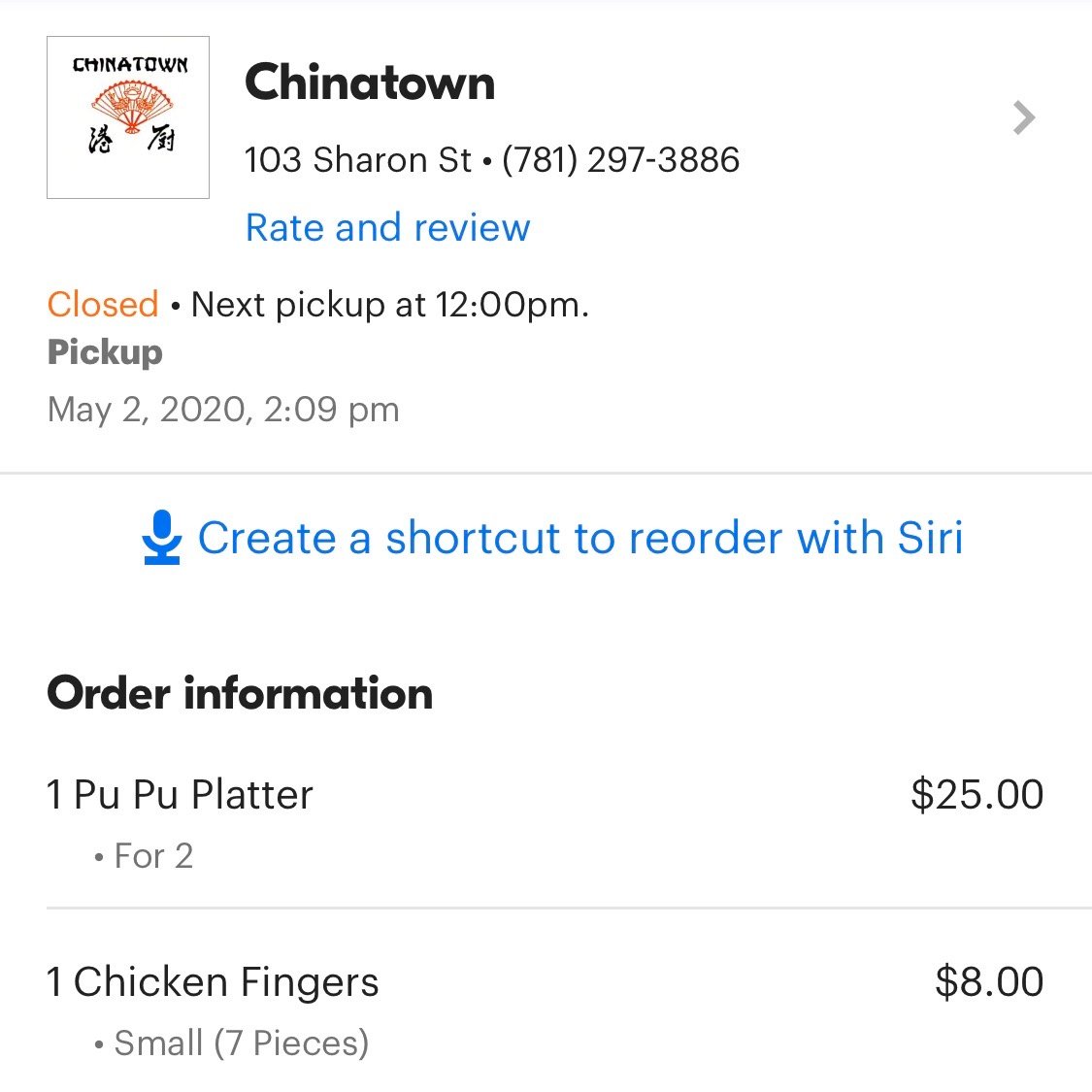Create a shortcut to reorder with Siri
The height and width of the screenshot is (1092, 1092).
[x=579, y=538]
